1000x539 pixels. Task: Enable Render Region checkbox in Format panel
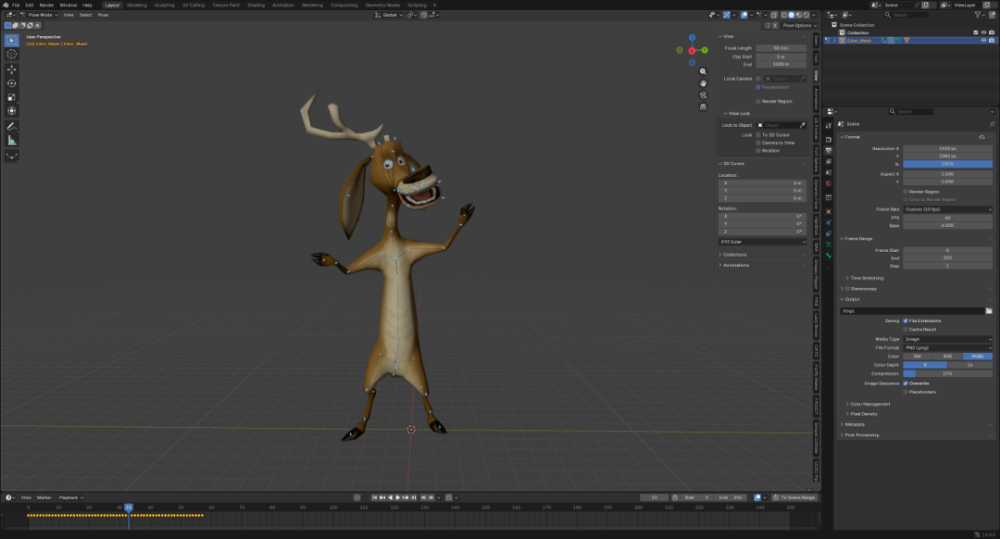(906, 191)
